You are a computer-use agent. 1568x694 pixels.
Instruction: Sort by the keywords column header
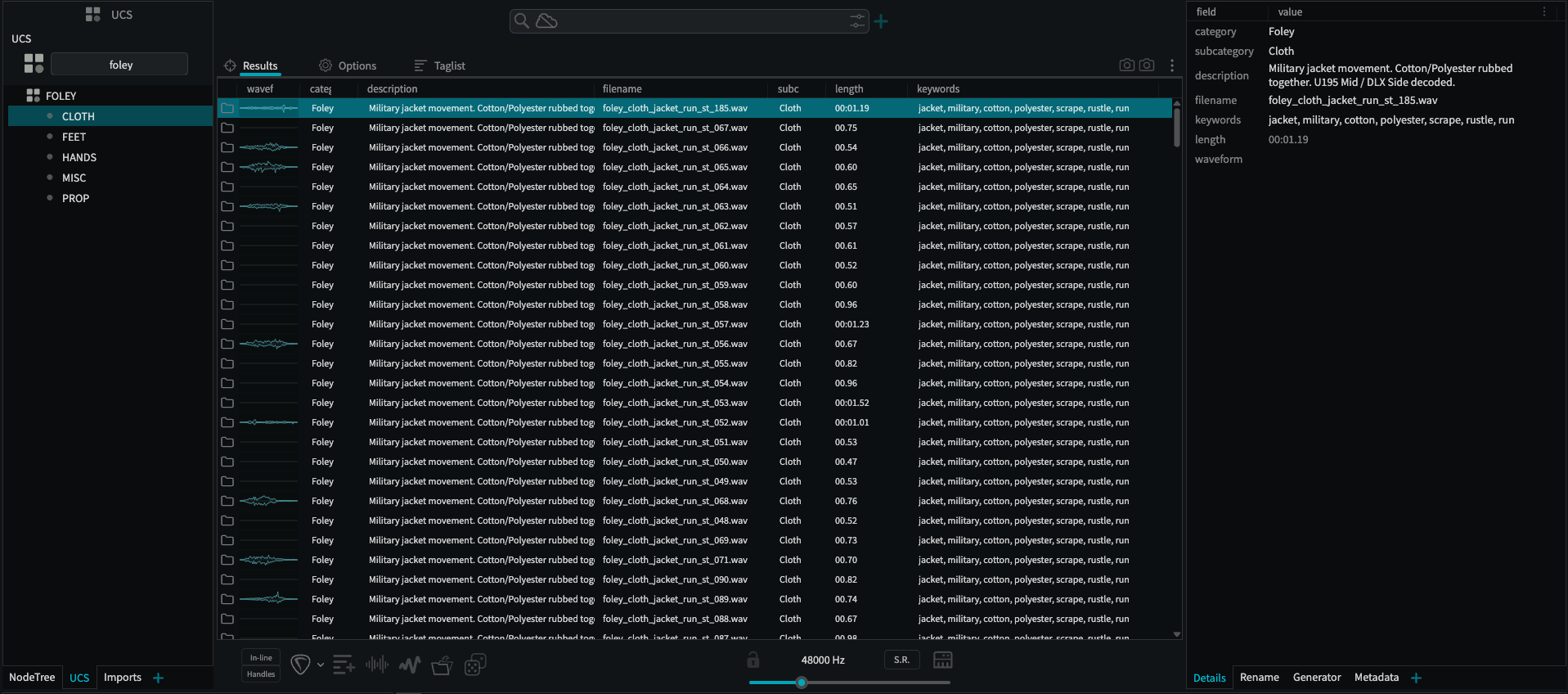[938, 88]
